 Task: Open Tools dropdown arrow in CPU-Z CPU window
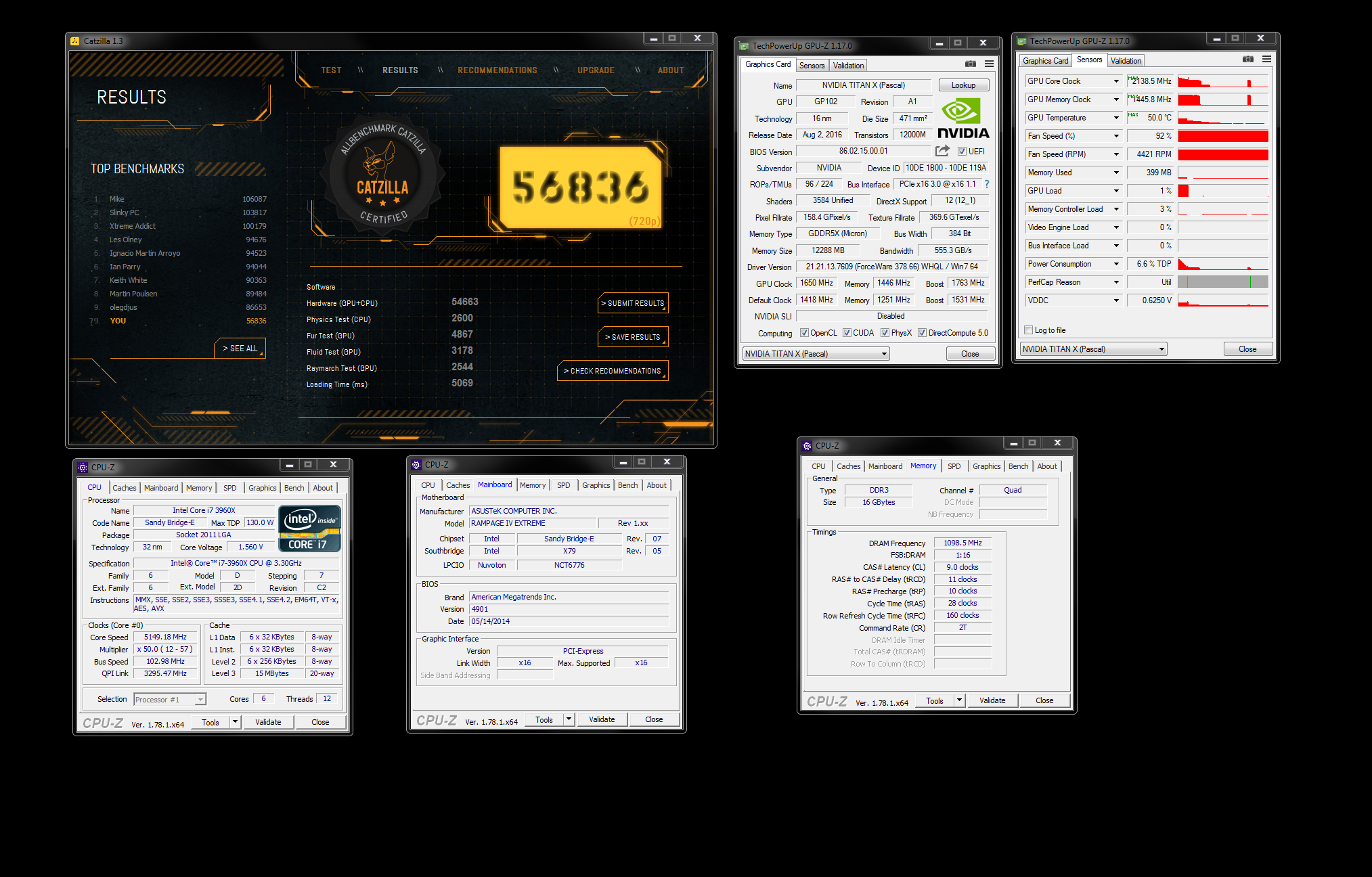235,722
